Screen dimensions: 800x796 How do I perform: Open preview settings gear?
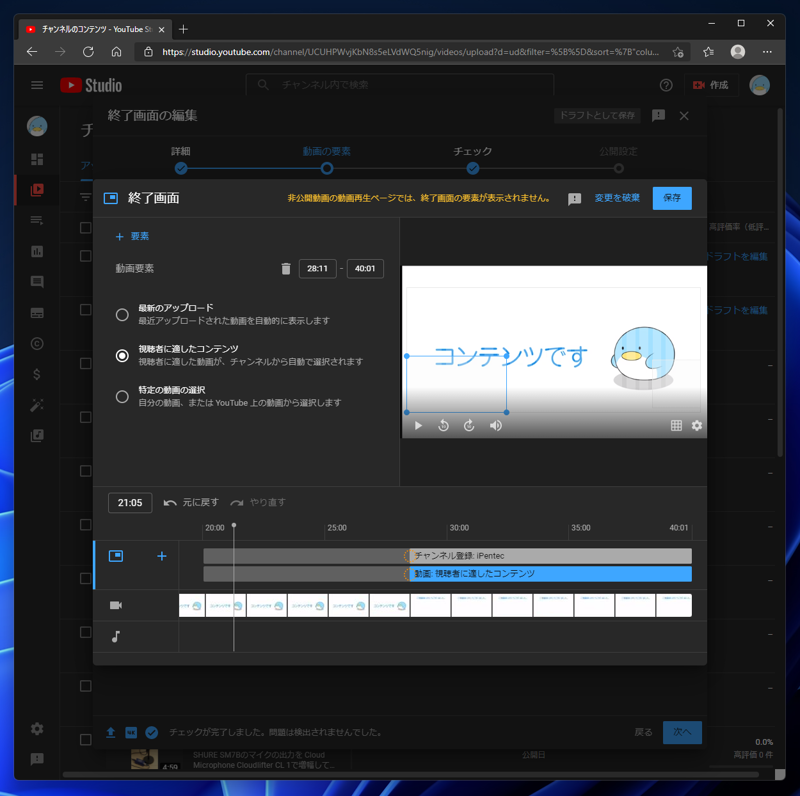[696, 426]
